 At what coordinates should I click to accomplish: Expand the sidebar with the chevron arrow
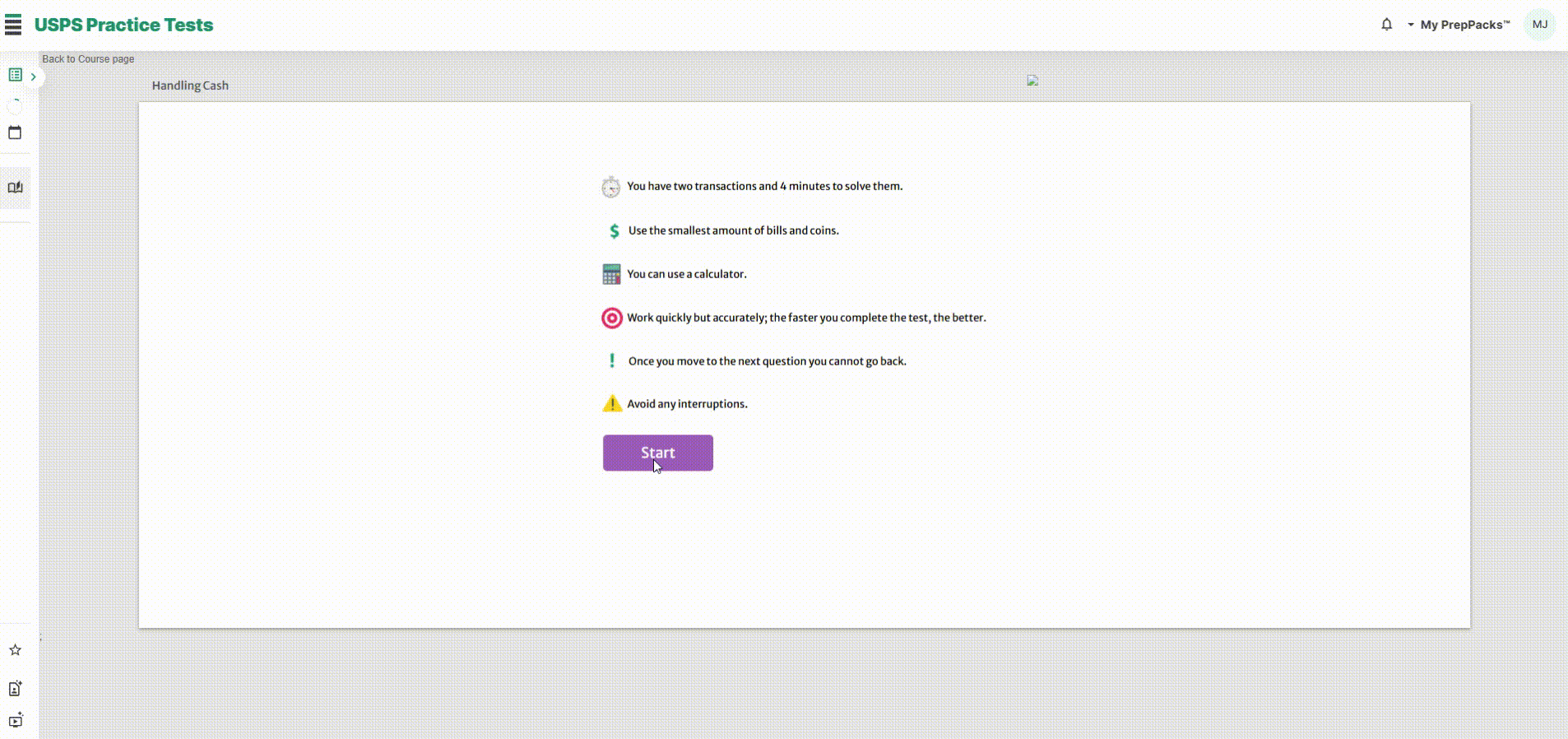tap(33, 77)
